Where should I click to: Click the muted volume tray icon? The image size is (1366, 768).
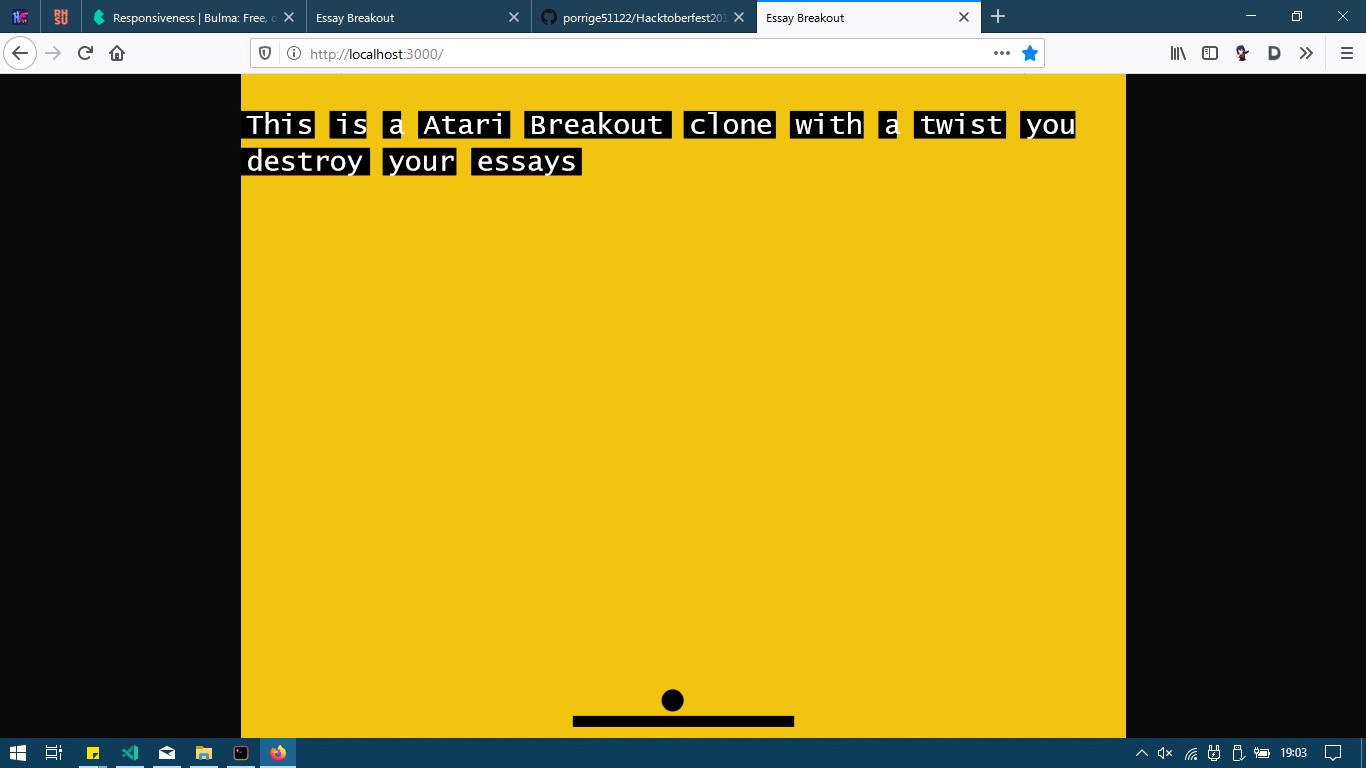[x=1165, y=753]
